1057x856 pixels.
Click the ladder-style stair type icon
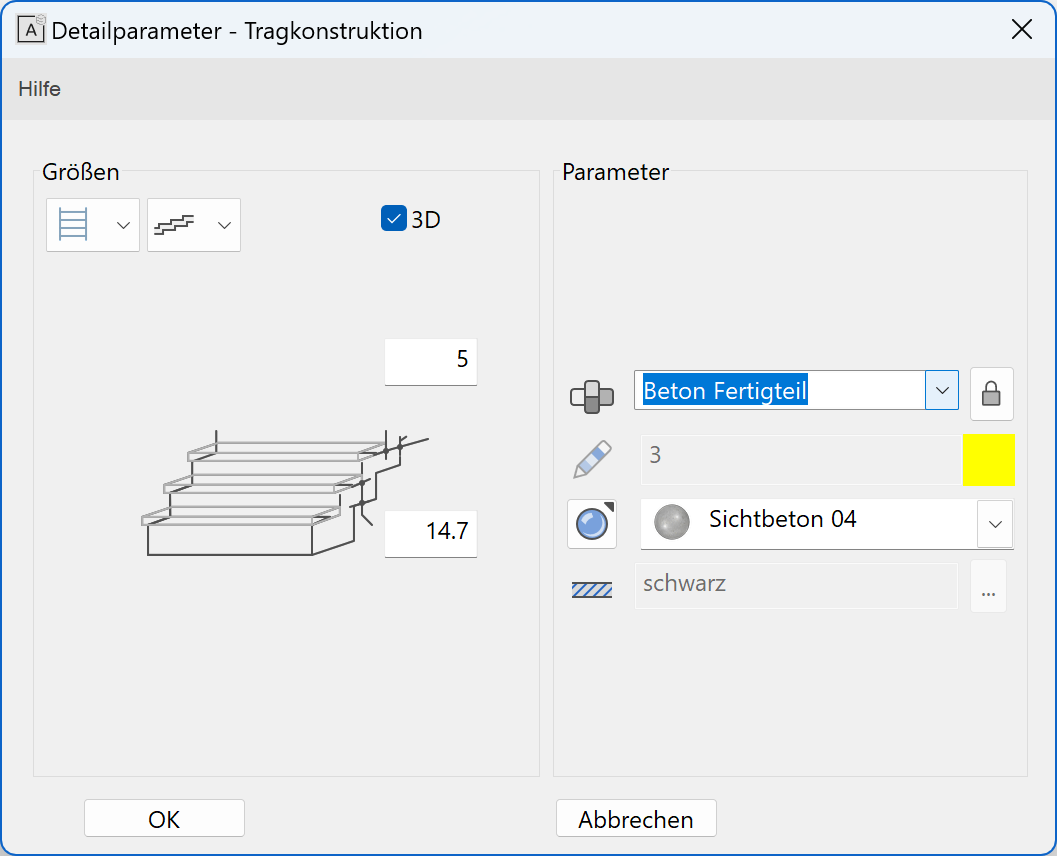point(75,224)
